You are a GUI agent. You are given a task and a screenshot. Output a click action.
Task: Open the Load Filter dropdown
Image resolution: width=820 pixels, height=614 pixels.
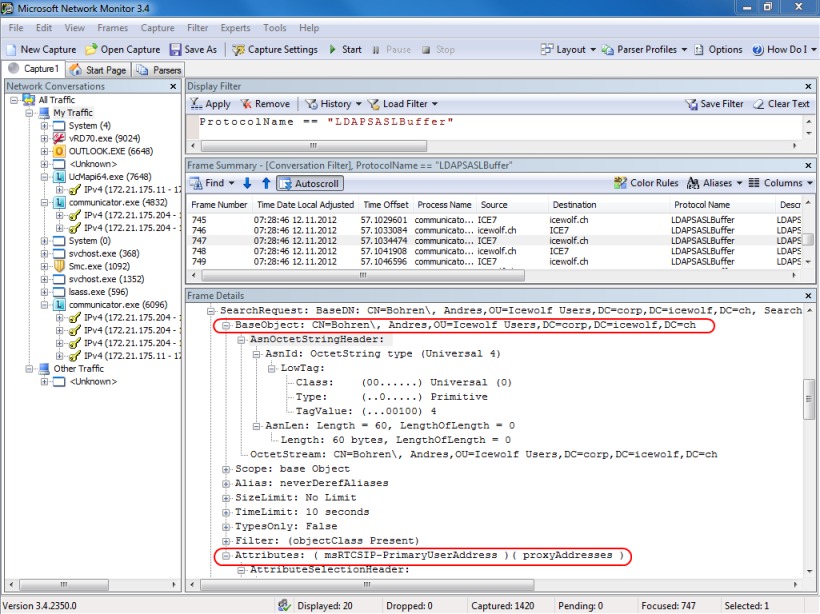pos(403,104)
